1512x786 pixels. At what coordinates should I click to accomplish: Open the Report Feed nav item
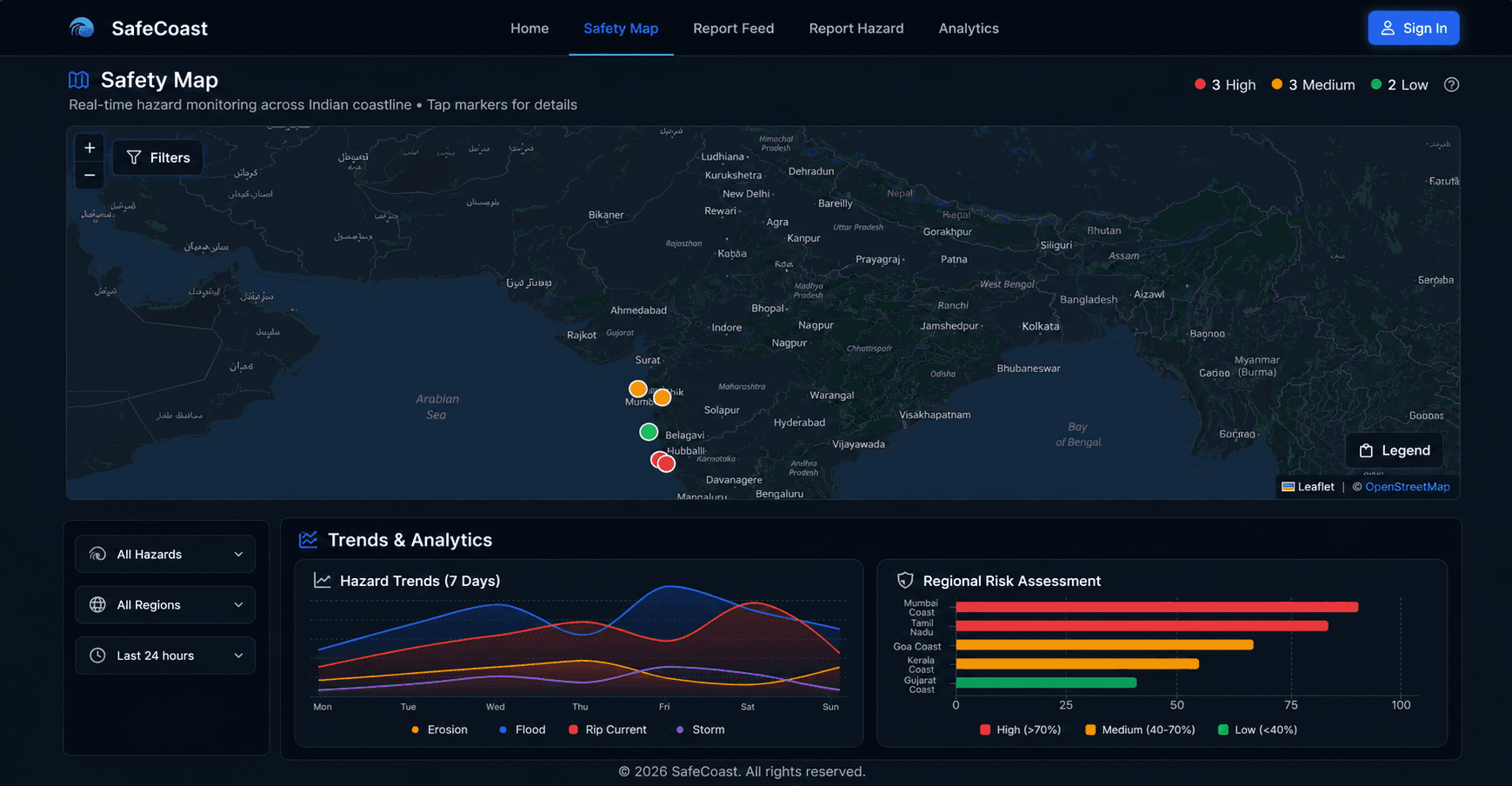coord(734,28)
